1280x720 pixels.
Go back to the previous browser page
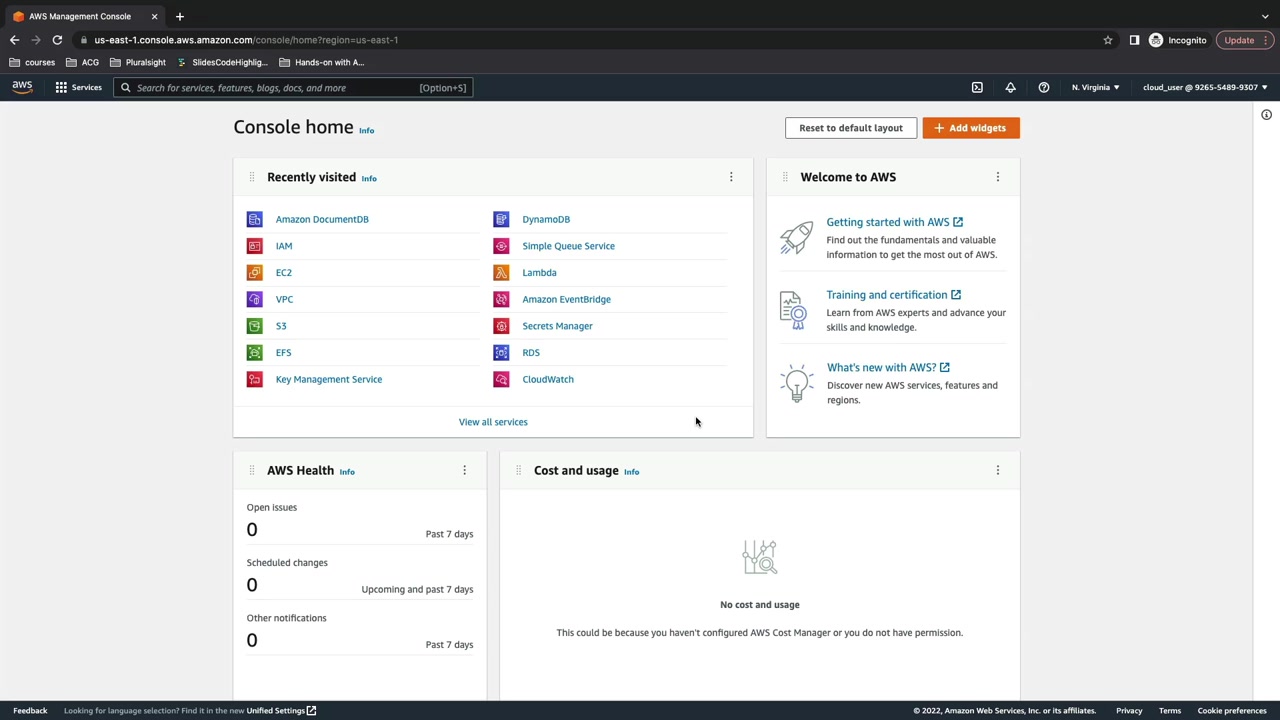coord(14,40)
